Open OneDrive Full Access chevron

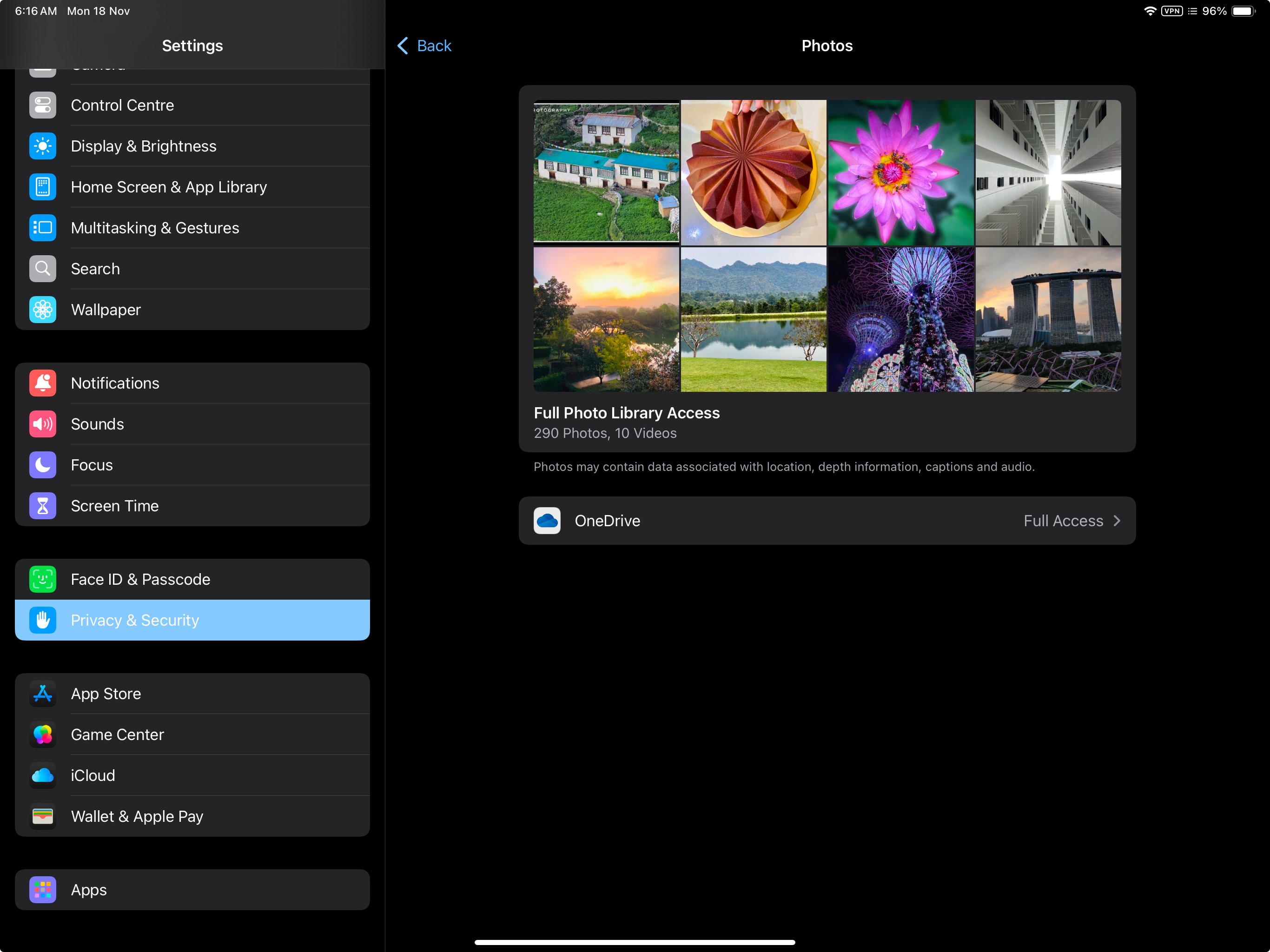[1117, 521]
